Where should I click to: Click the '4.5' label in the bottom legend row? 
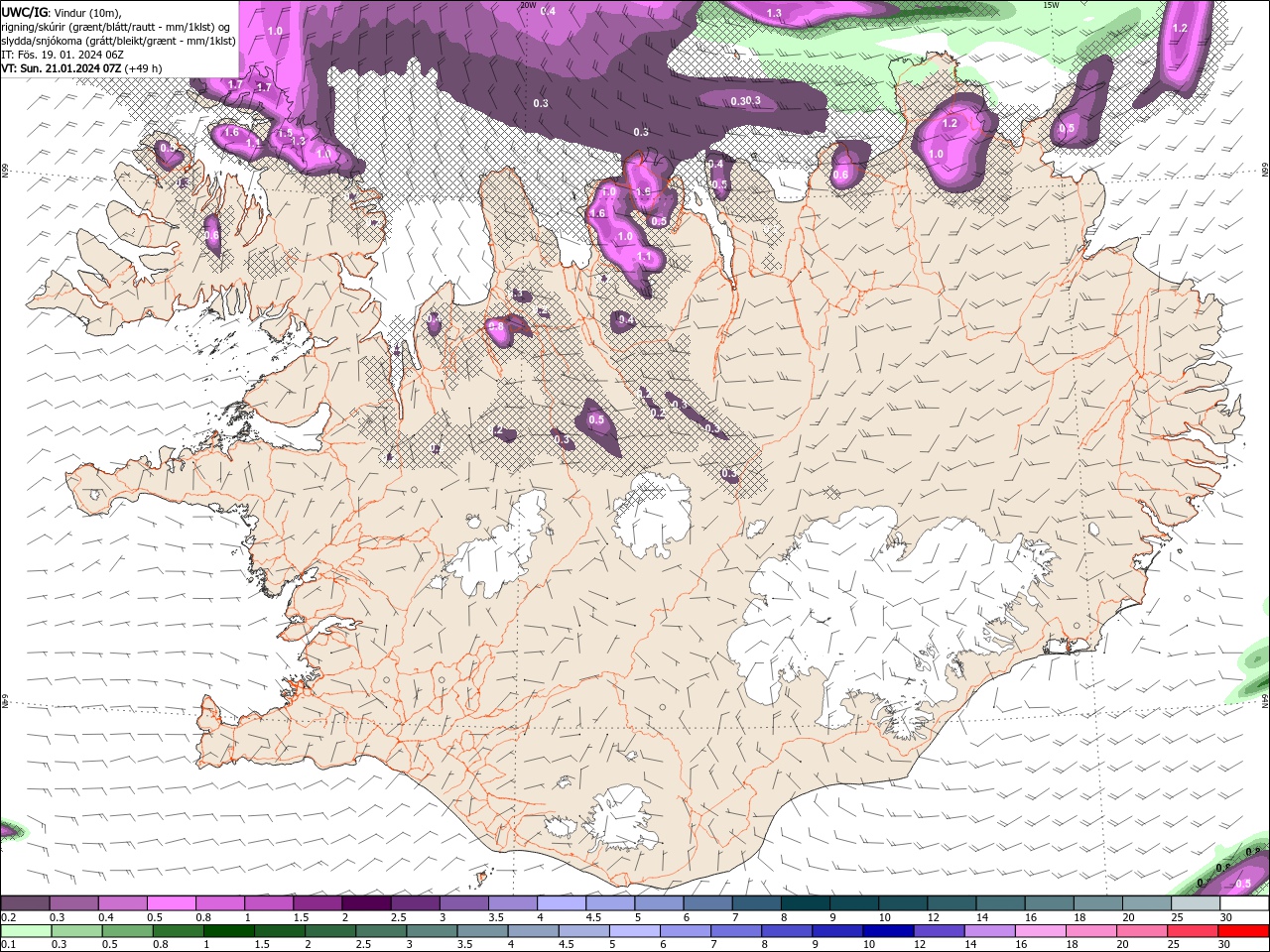coord(567,944)
